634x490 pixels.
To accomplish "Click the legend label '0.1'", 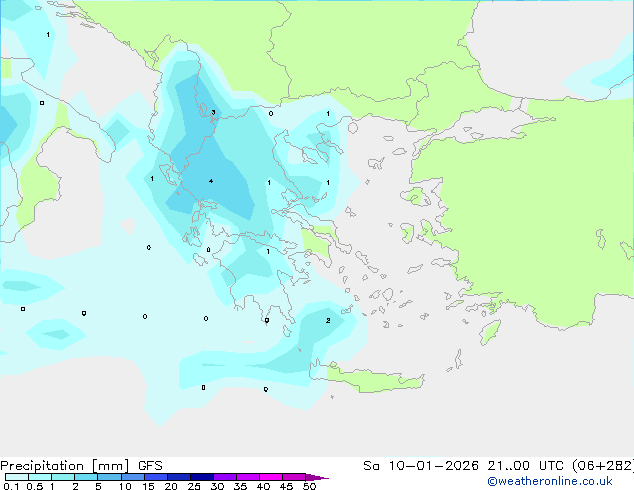I will 11,486.
